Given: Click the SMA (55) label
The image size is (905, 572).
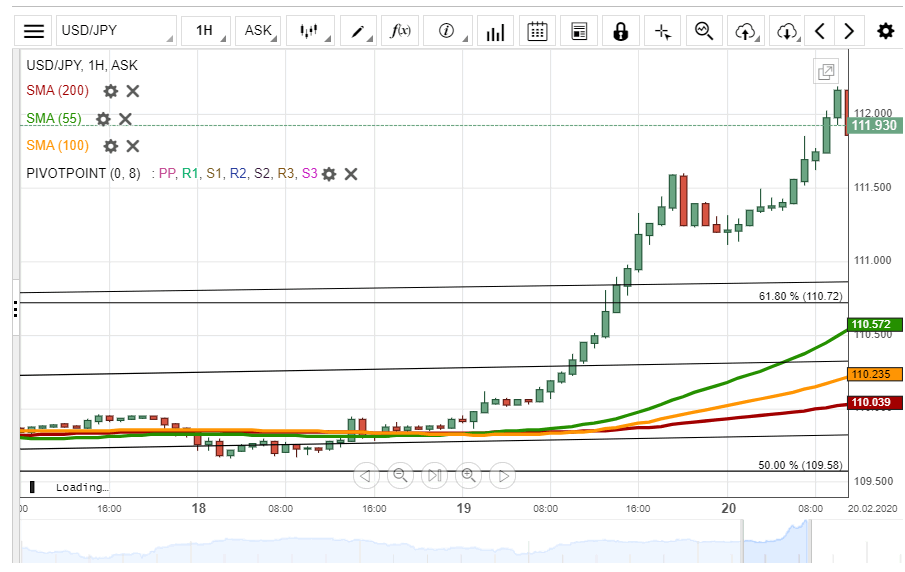Looking at the screenshot, I should point(54,118).
